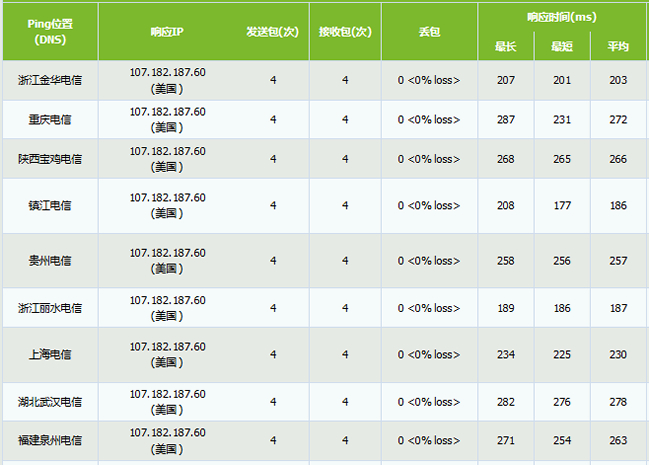
Task: Select the 陕西宝鸡电信 location cell
Action: (49, 158)
